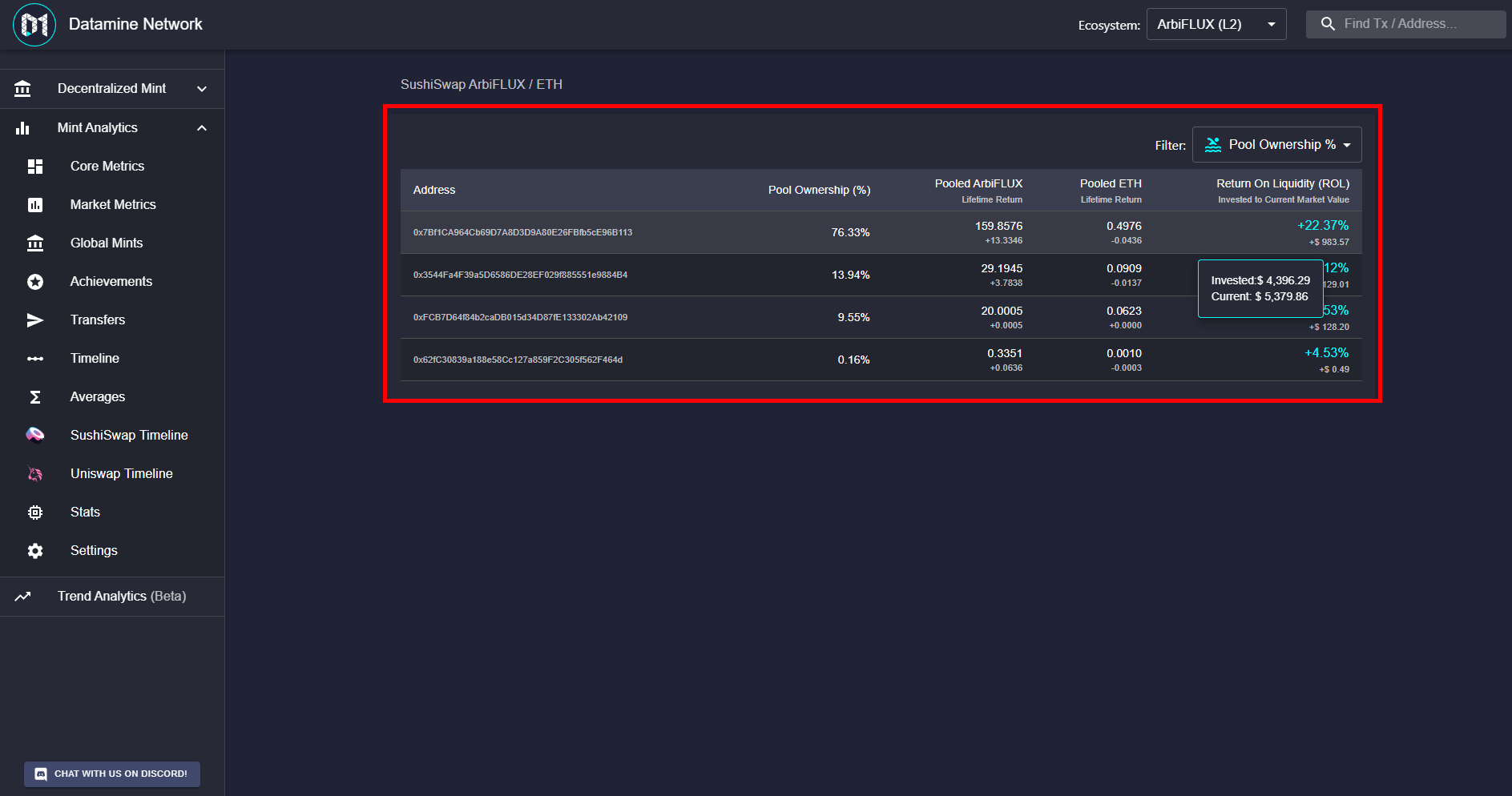Click the Trend Analytics trending arrow icon
1512x796 pixels.
[x=22, y=597]
